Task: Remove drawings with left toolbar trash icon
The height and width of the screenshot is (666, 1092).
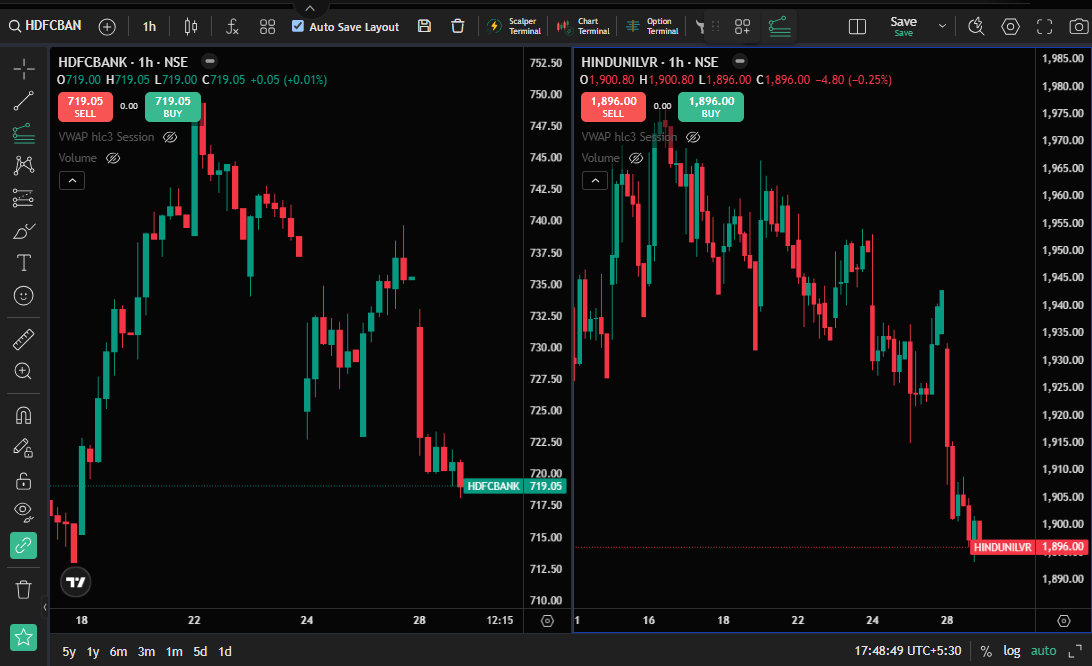Action: 24,589
